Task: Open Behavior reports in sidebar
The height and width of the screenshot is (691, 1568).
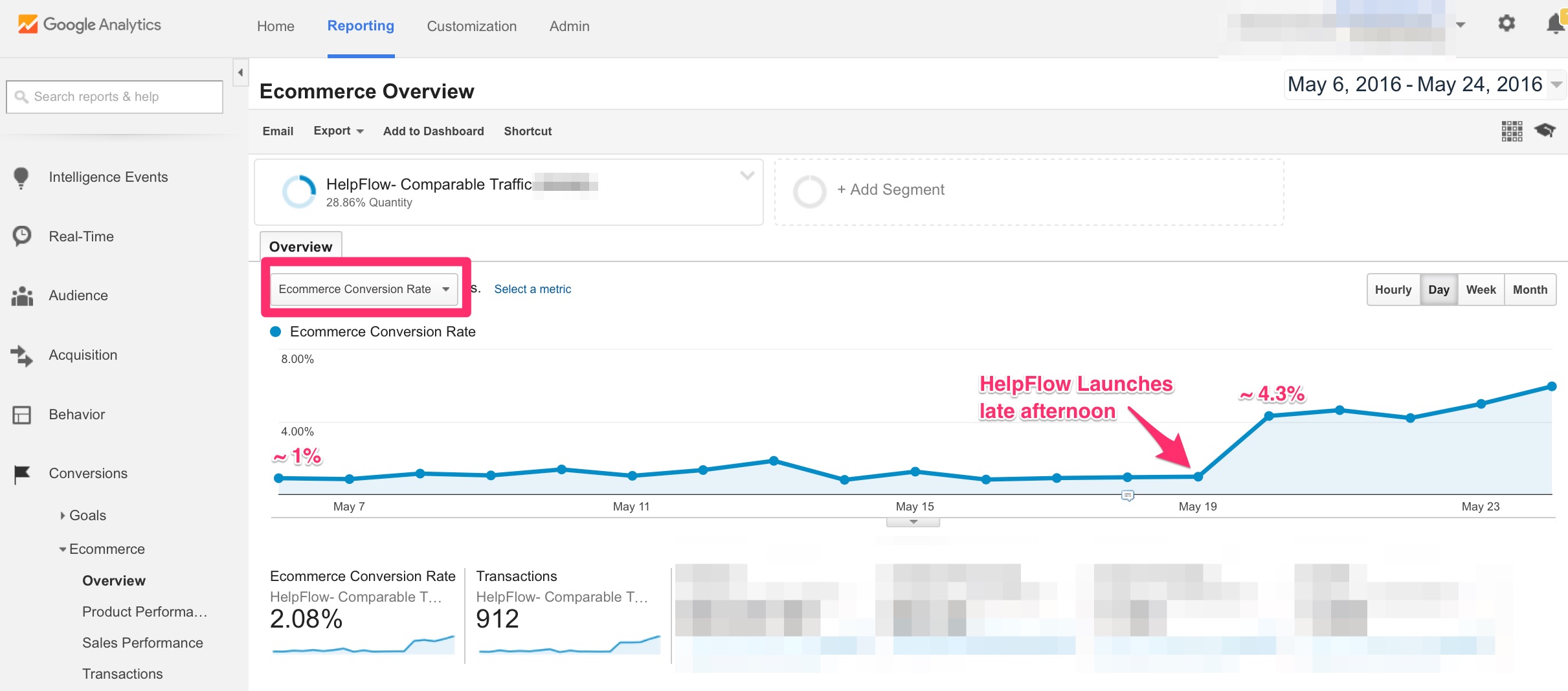Action: pos(76,415)
